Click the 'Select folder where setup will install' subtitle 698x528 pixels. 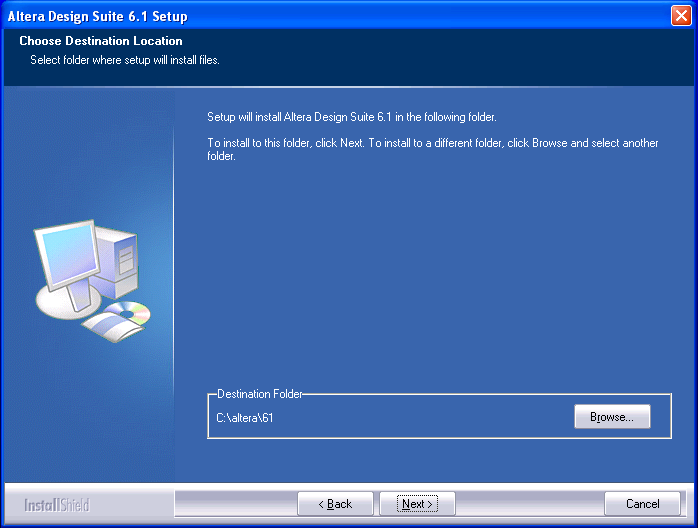click(x=125, y=60)
